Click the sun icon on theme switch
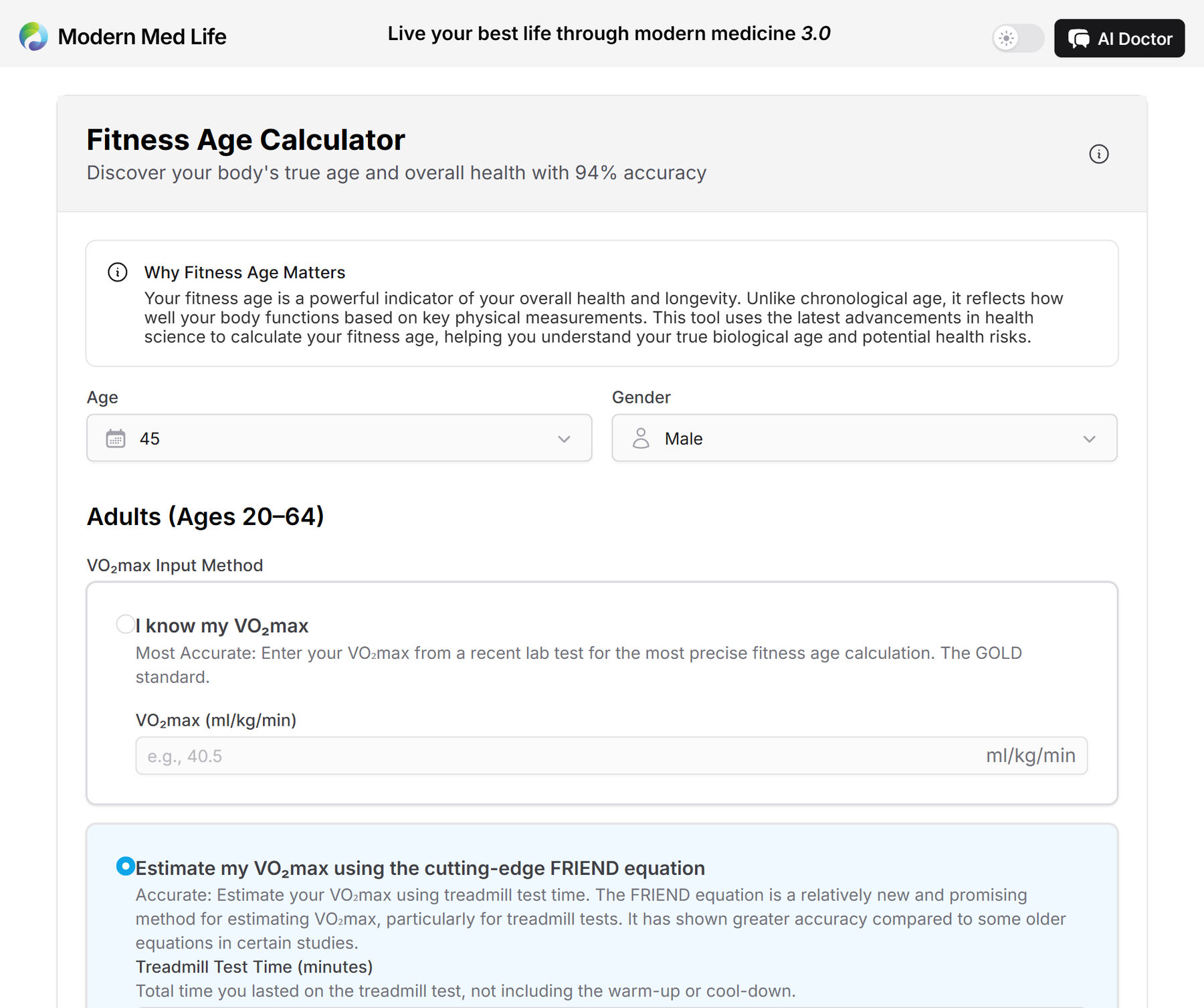The height and width of the screenshot is (1008, 1204). click(x=1006, y=38)
